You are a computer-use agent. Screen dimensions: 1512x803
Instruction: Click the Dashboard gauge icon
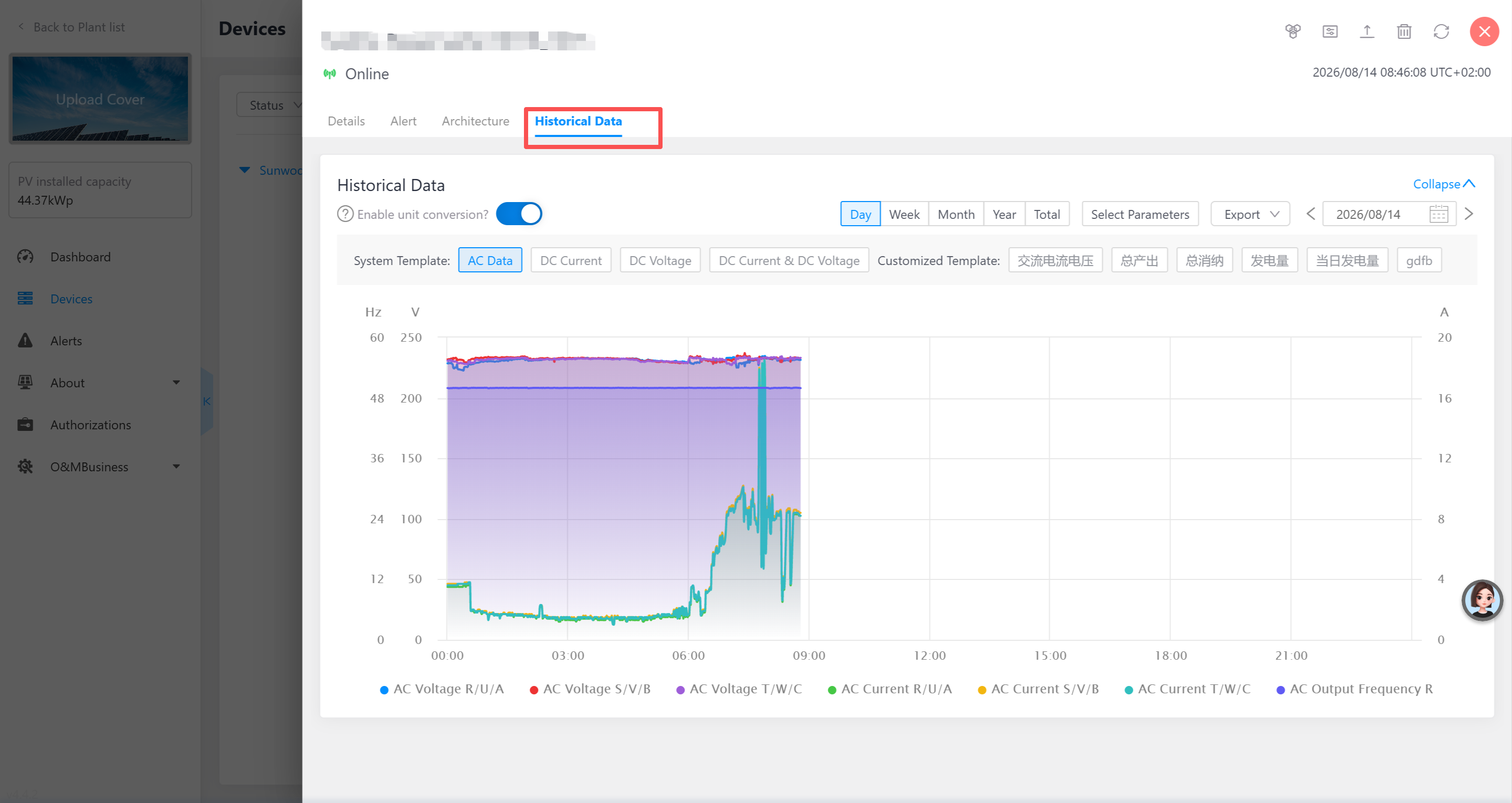click(x=25, y=257)
